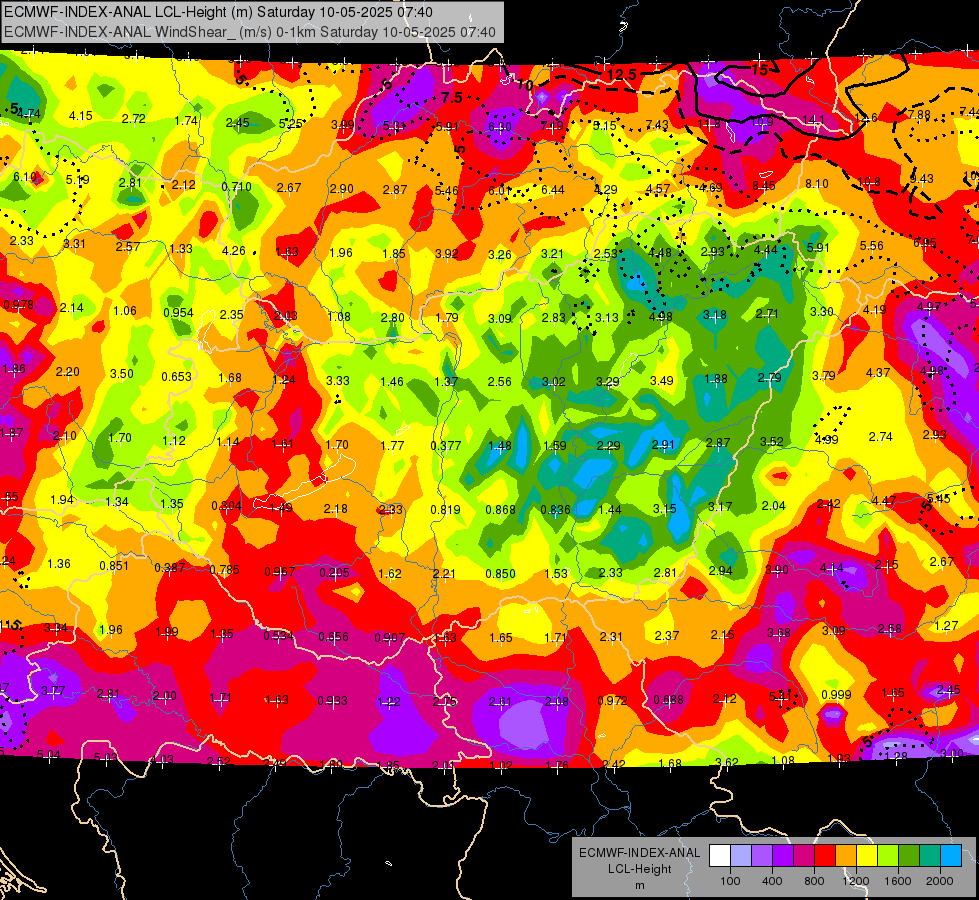Screen dimensions: 979x900
Task: Click the grid value 0.653
Action: pos(177,377)
